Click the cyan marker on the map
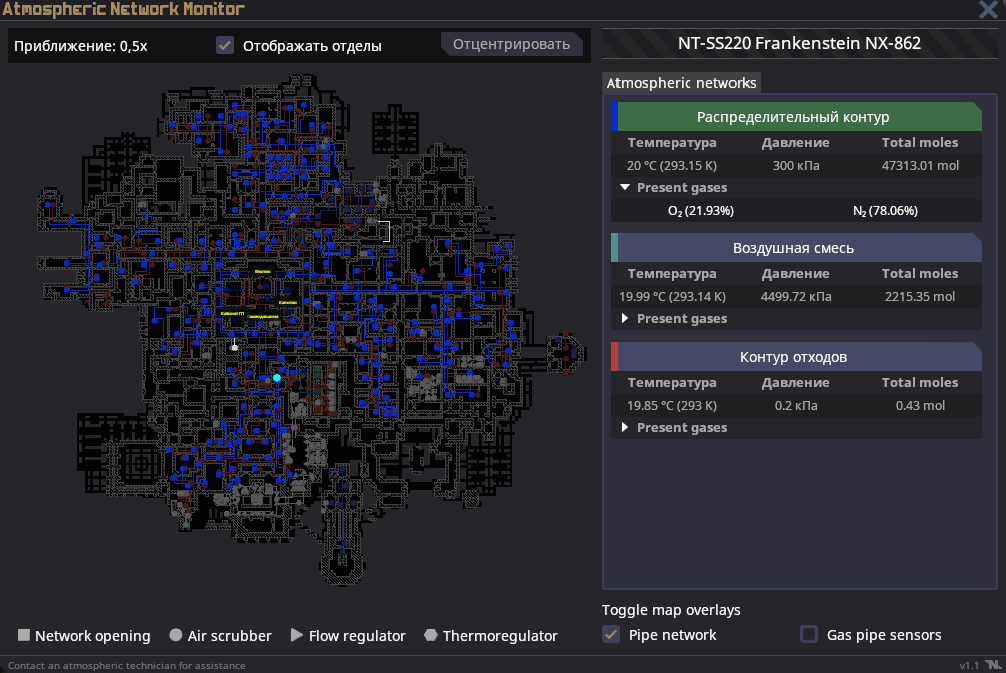The height and width of the screenshot is (673, 1006). [x=277, y=378]
